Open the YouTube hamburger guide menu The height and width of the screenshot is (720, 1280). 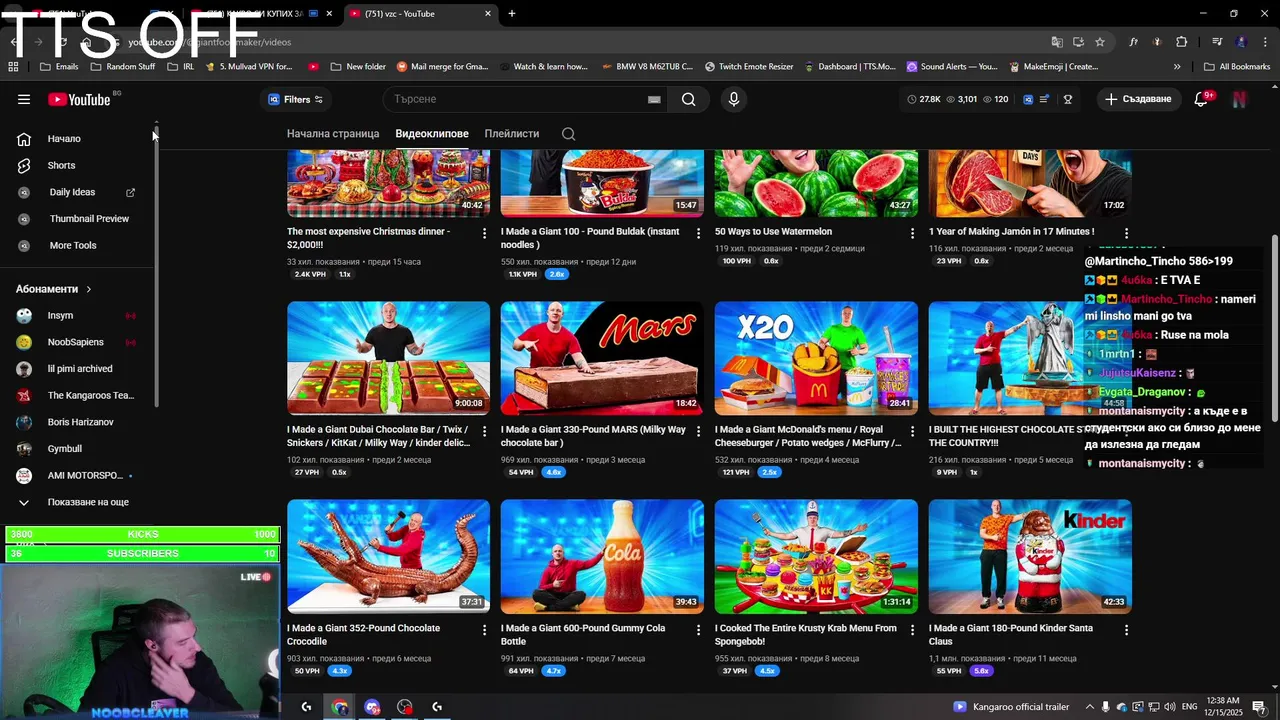point(24,99)
